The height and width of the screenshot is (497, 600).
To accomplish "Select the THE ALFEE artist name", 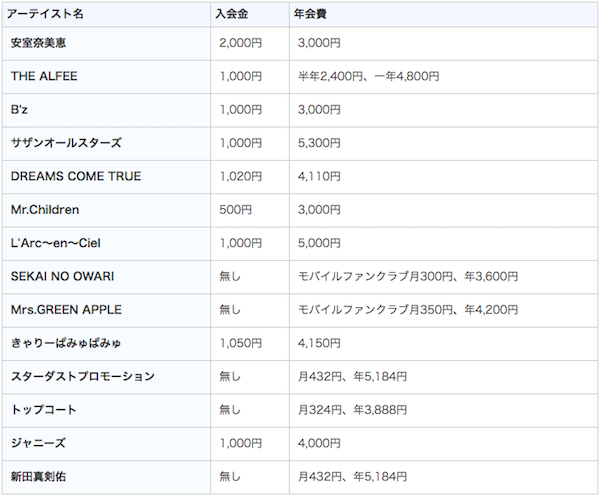I will [44, 76].
